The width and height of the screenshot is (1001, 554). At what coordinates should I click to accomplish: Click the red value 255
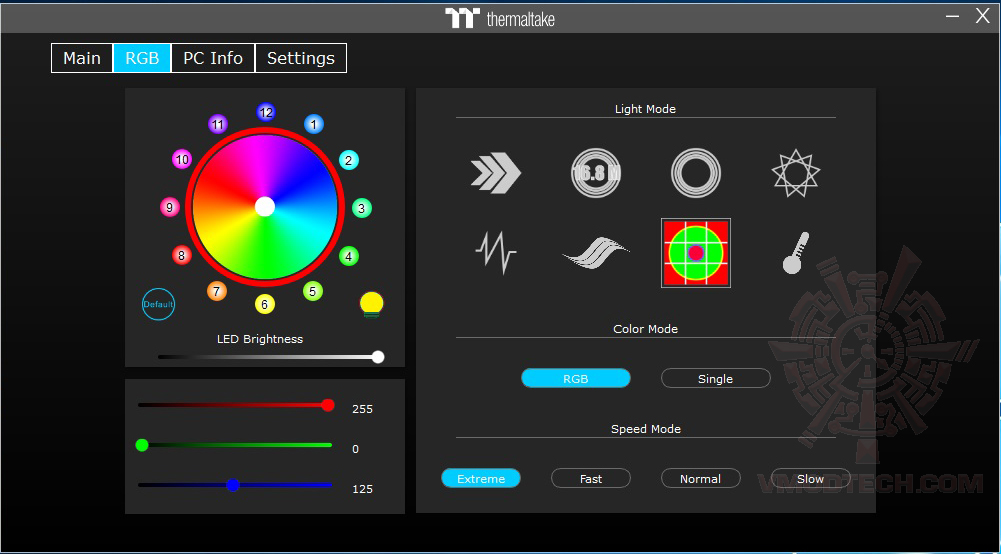[x=363, y=409]
